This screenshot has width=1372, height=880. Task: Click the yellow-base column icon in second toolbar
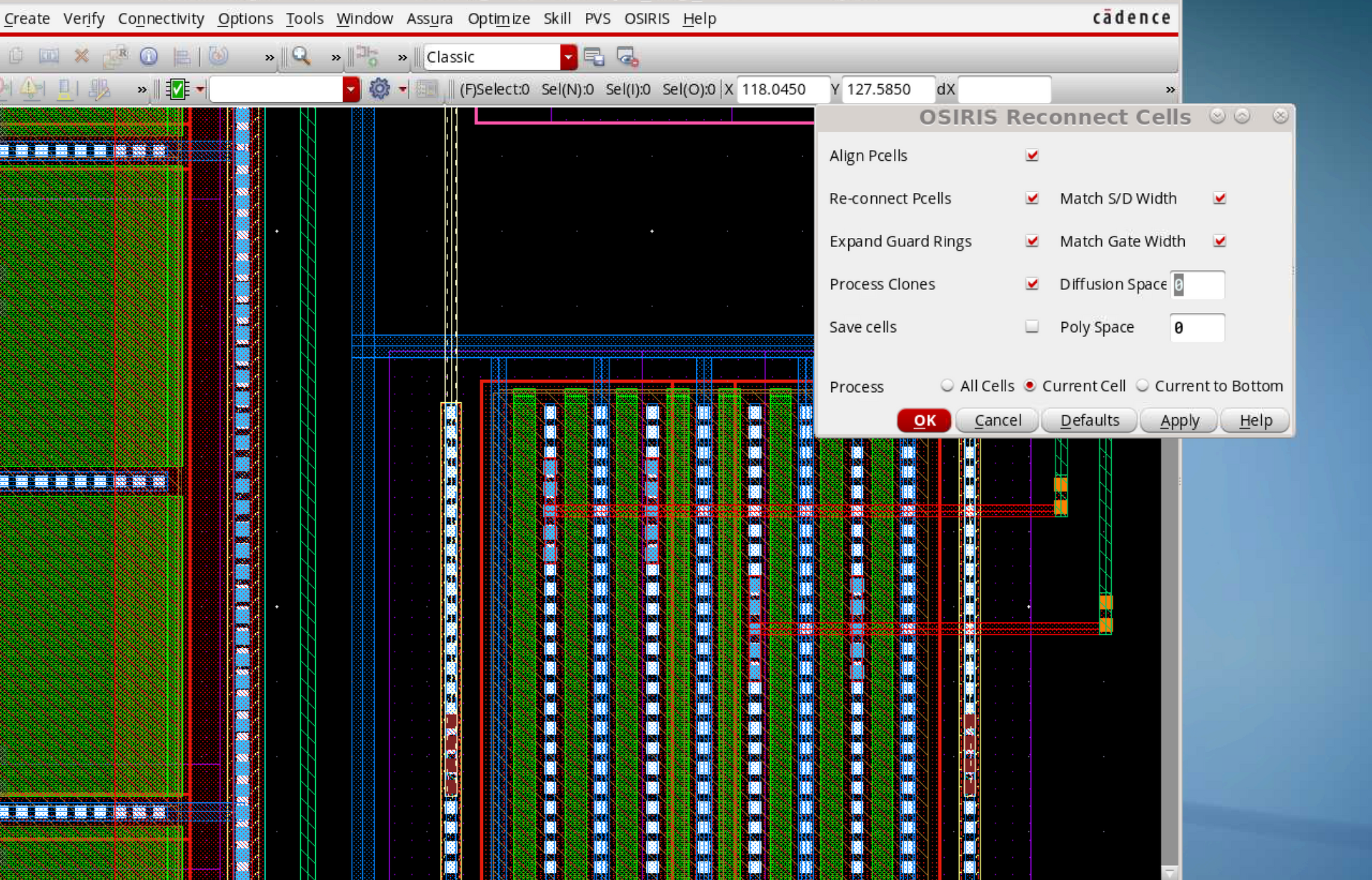click(65, 89)
